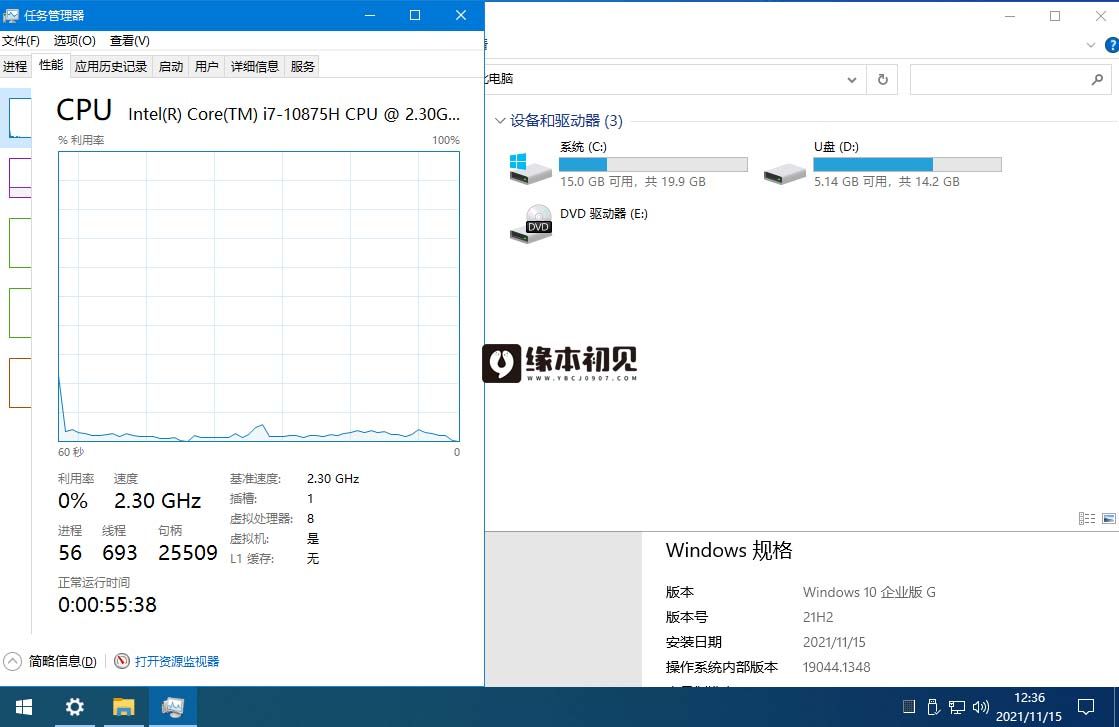Switch Explorer to details view icon
Screen dimensions: 1119x727
[1086, 519]
